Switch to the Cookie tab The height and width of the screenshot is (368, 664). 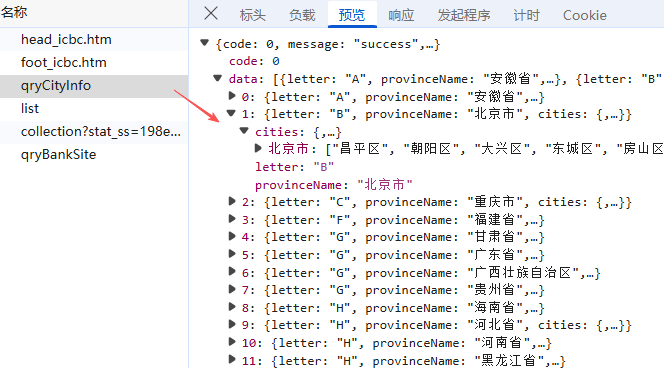pyautogui.click(x=584, y=15)
